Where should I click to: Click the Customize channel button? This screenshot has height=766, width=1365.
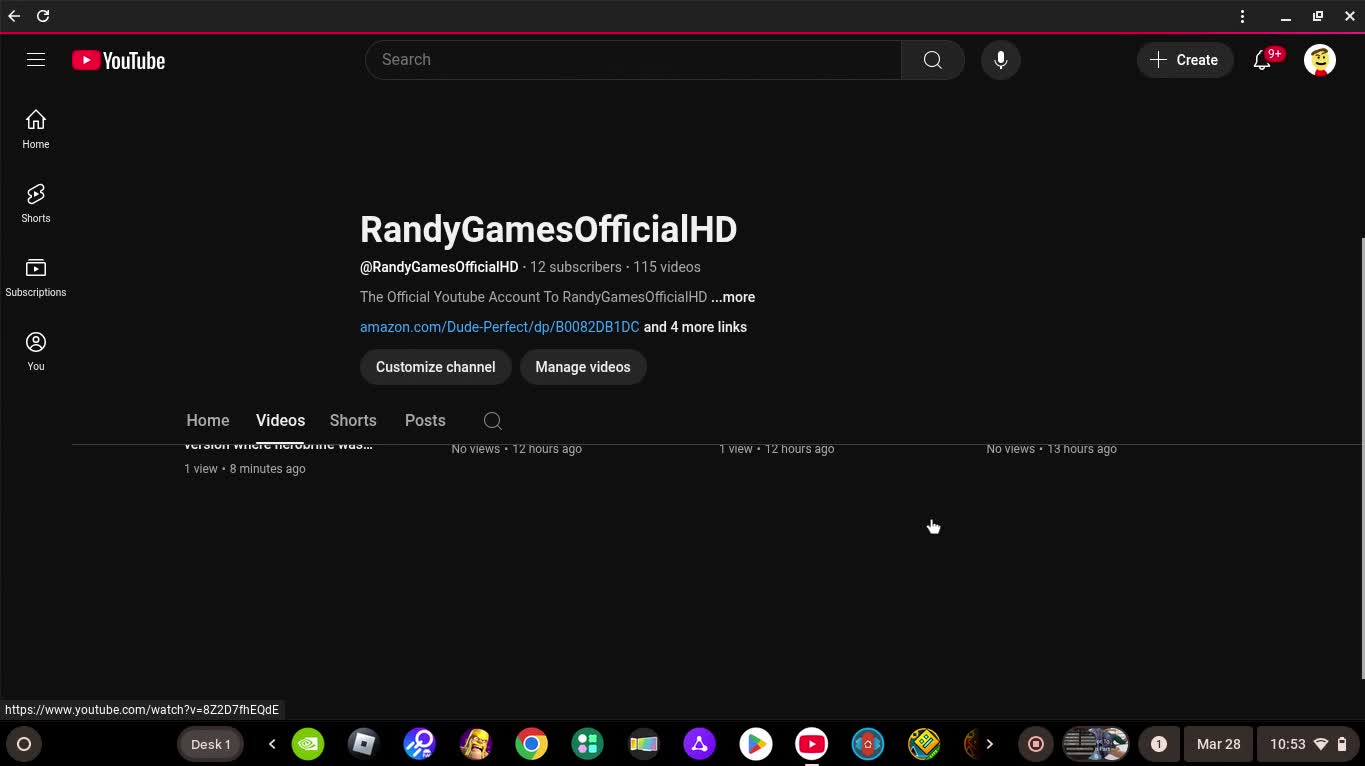435,367
